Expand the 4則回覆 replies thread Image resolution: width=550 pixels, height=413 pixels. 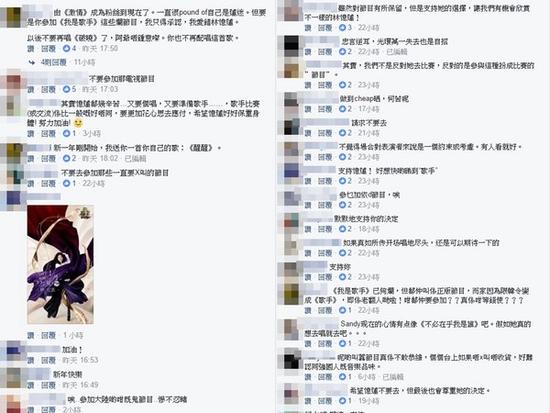coord(54,62)
